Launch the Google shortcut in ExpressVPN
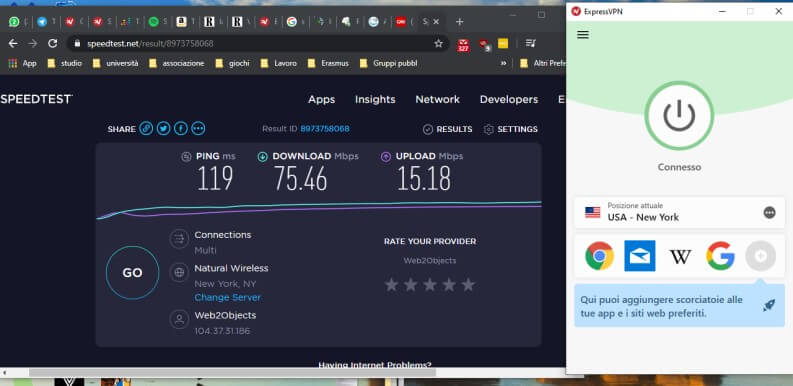Image resolution: width=793 pixels, height=386 pixels. (720, 256)
